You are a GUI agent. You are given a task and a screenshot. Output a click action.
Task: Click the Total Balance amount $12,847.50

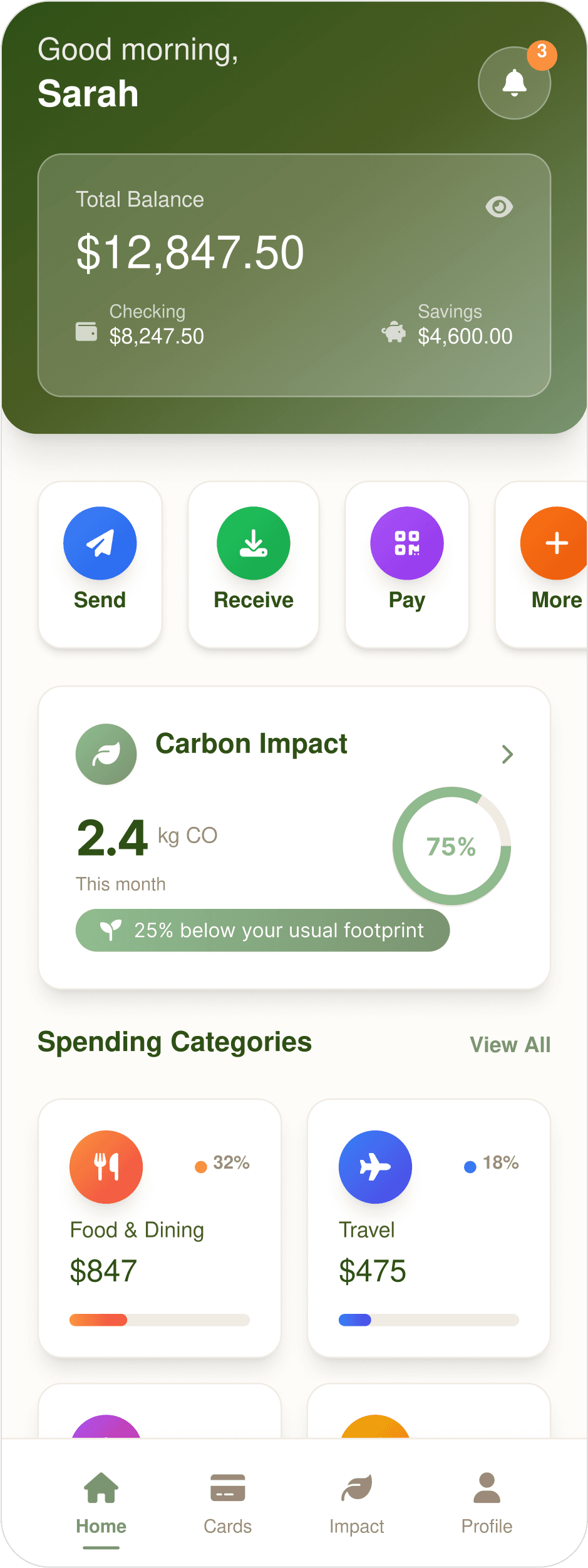coord(190,252)
